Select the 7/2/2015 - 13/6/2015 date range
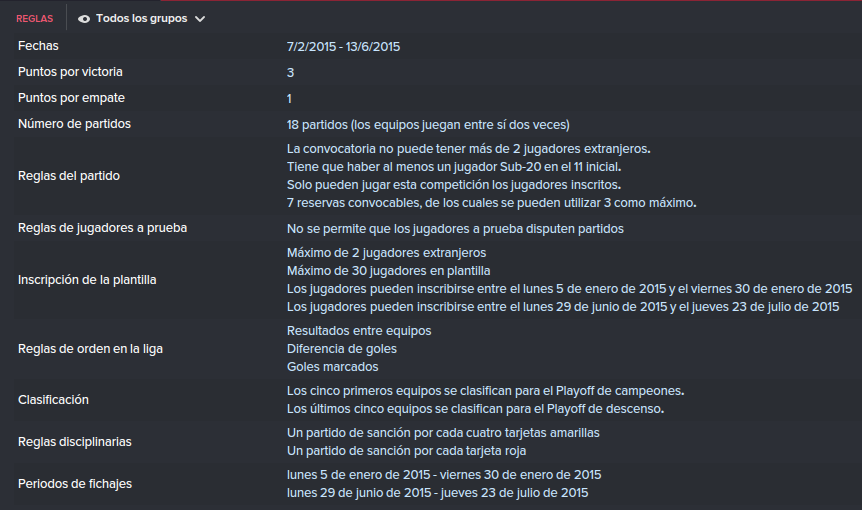862x510 pixels. (343, 47)
